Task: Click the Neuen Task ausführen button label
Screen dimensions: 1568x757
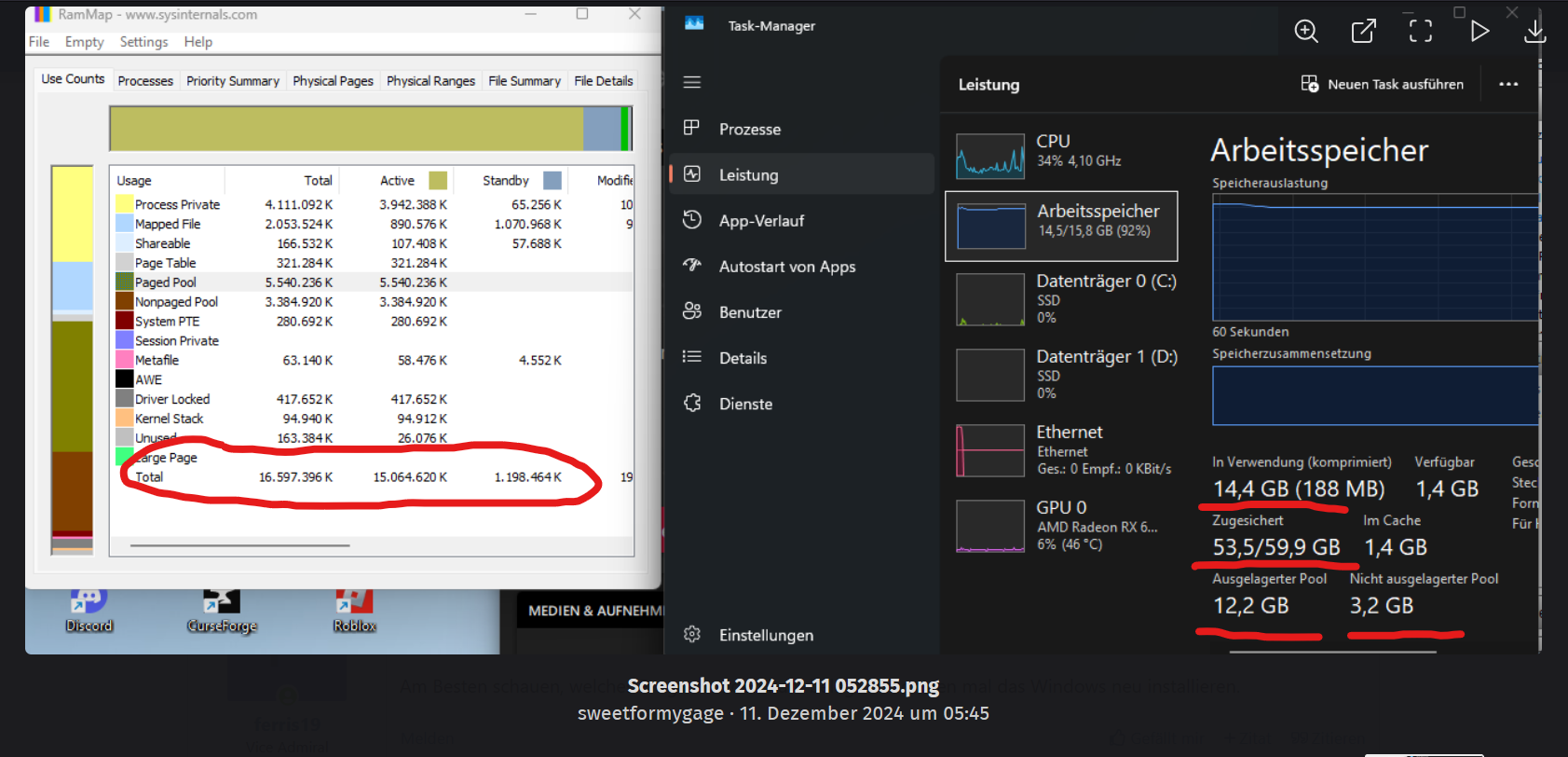Action: tap(1395, 84)
